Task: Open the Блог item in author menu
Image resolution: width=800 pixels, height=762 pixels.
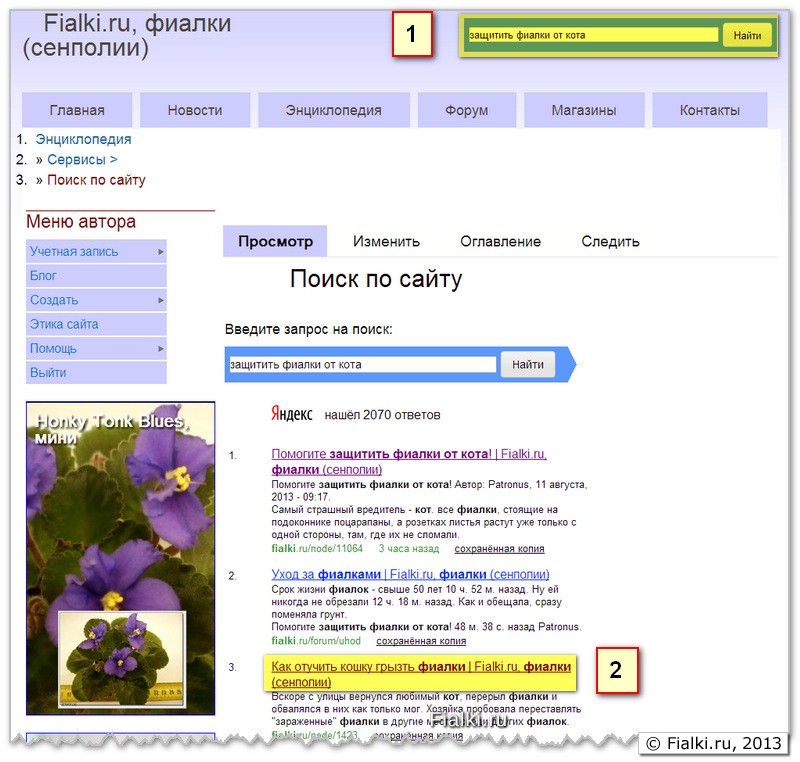Action: point(96,275)
